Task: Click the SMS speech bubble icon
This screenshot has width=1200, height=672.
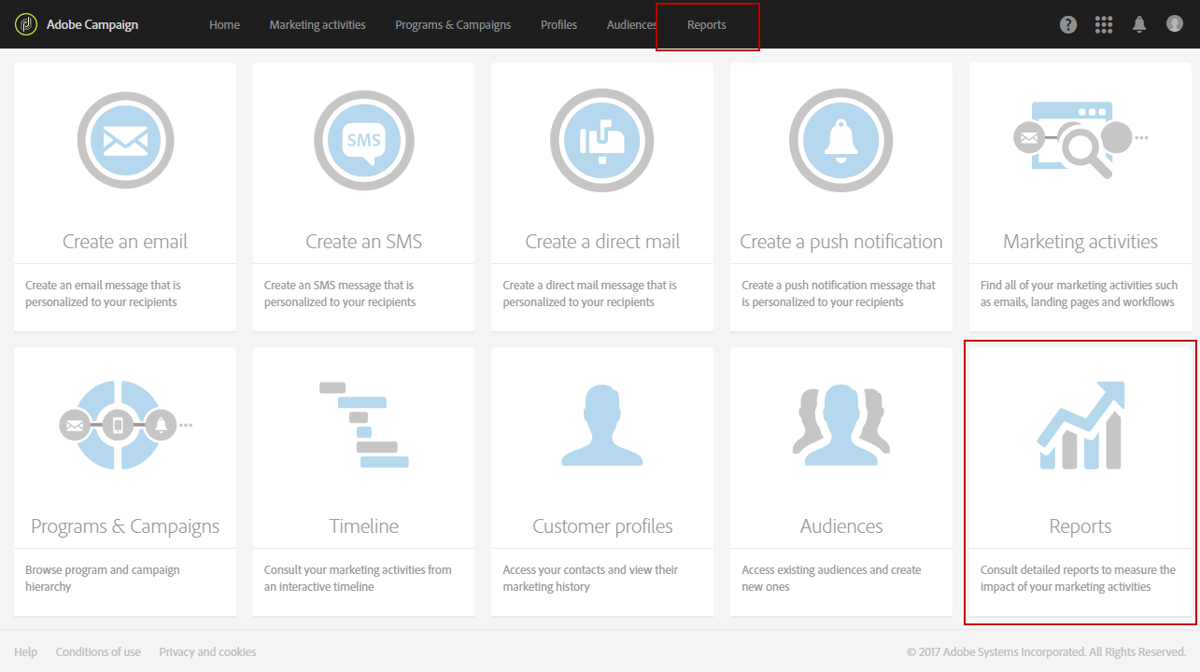Action: [363, 140]
